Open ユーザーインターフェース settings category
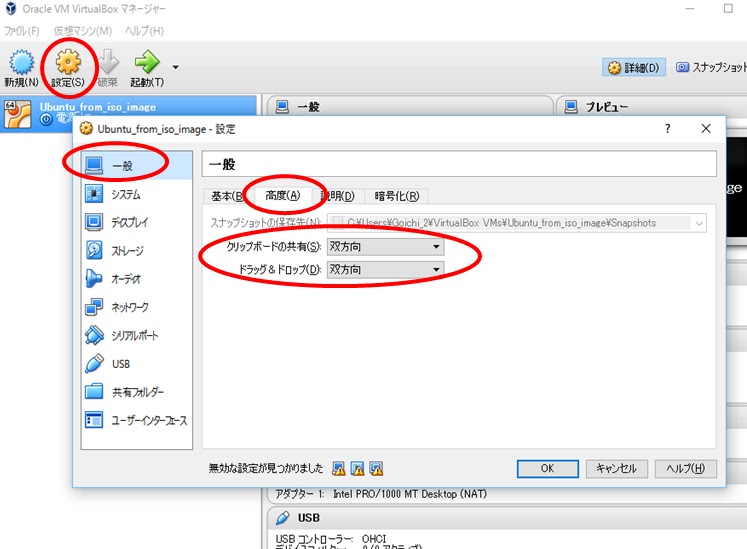 tap(137, 420)
